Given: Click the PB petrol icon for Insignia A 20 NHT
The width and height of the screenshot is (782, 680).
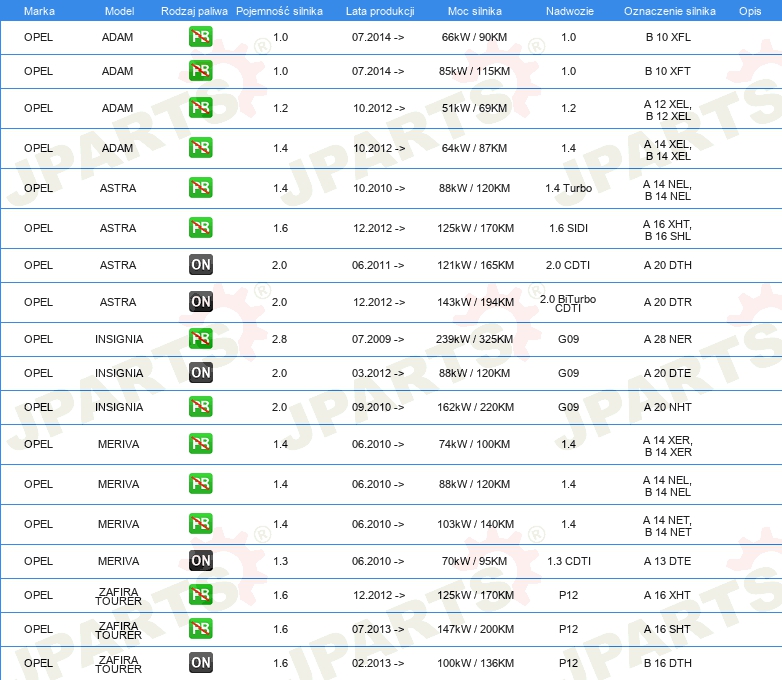Looking at the screenshot, I should coord(201,407).
